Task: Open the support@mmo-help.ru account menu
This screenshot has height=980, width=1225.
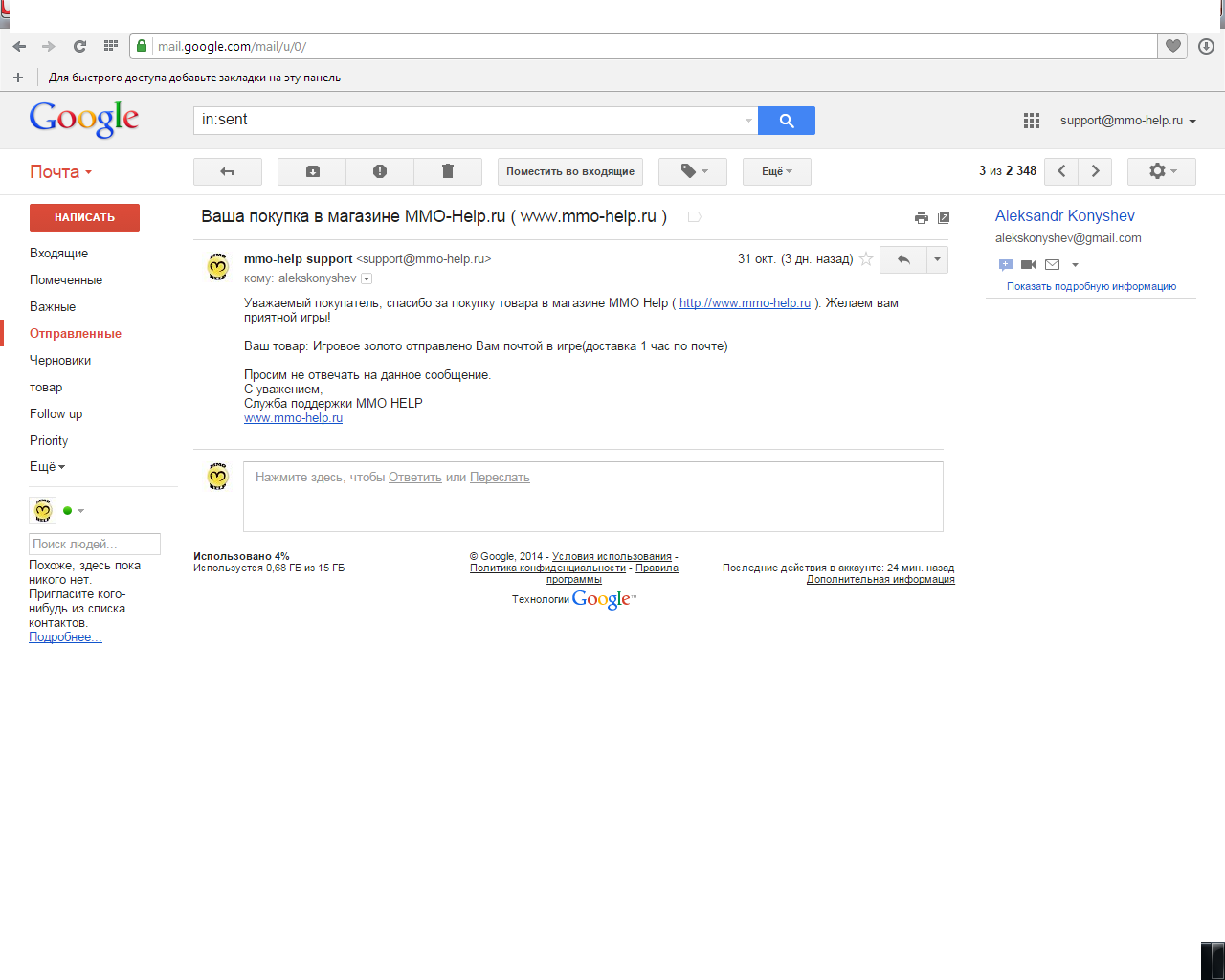Action: point(1127,121)
